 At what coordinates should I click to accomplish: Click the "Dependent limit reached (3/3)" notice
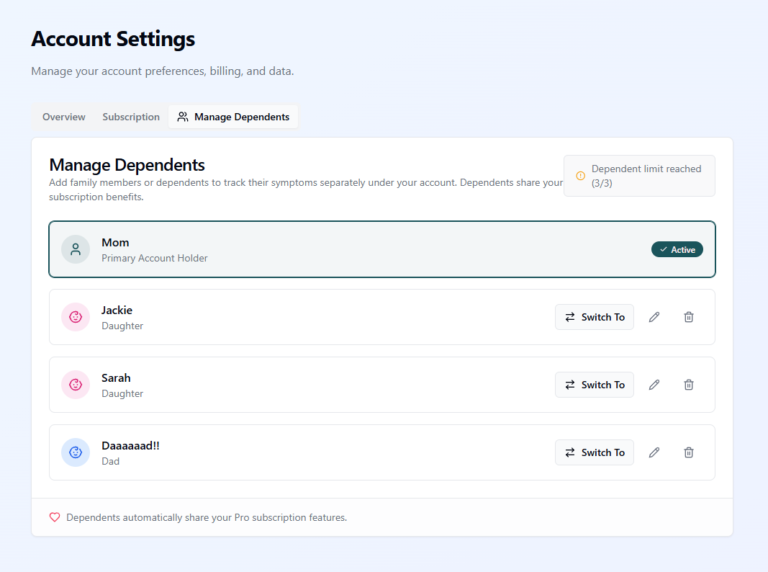pyautogui.click(x=639, y=176)
